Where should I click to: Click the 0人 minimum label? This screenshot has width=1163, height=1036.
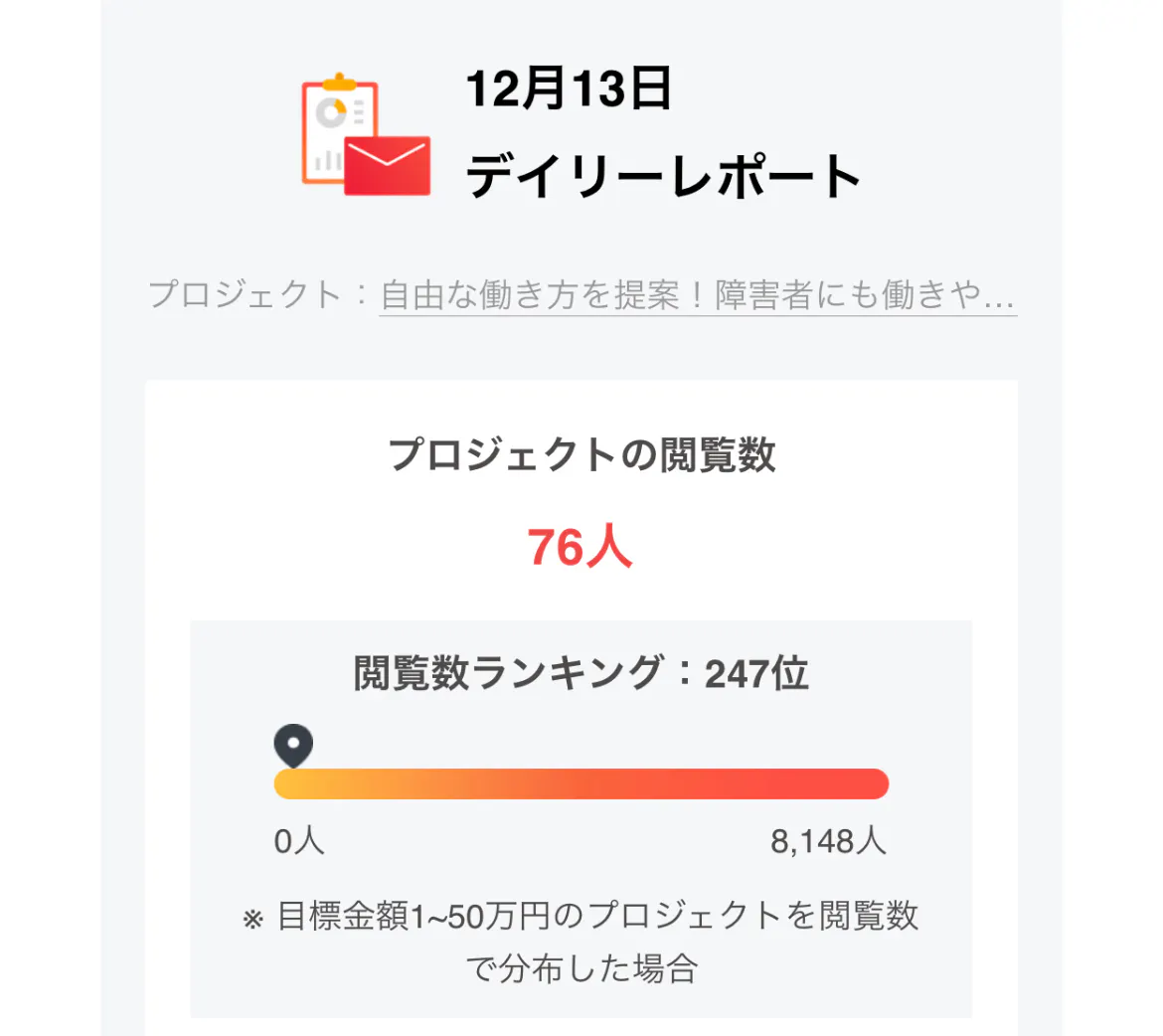point(299,842)
